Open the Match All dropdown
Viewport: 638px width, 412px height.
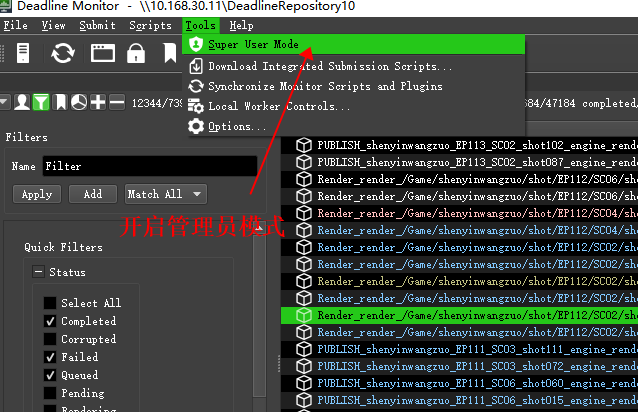(x=166, y=194)
